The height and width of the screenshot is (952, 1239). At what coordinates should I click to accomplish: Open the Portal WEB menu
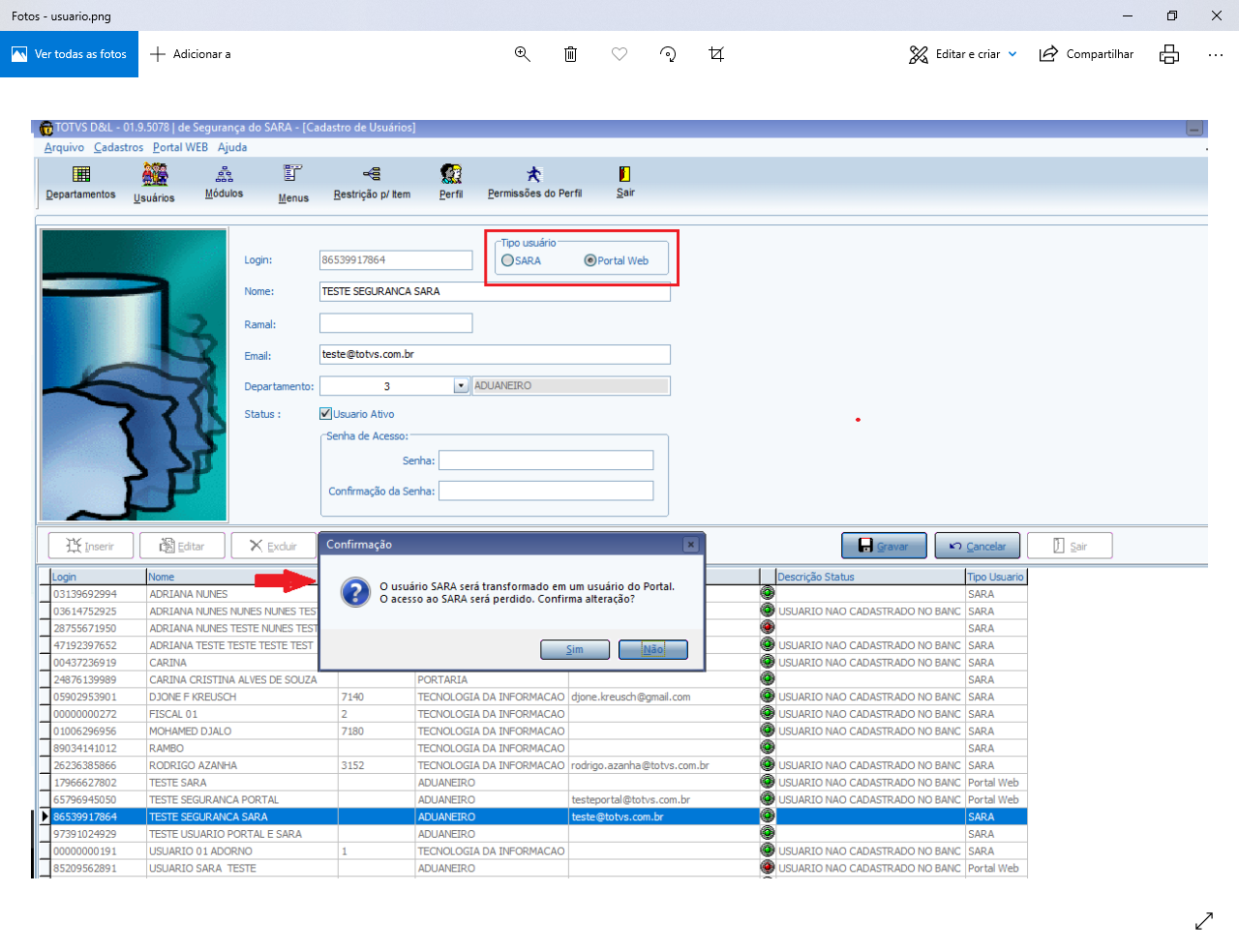click(180, 147)
